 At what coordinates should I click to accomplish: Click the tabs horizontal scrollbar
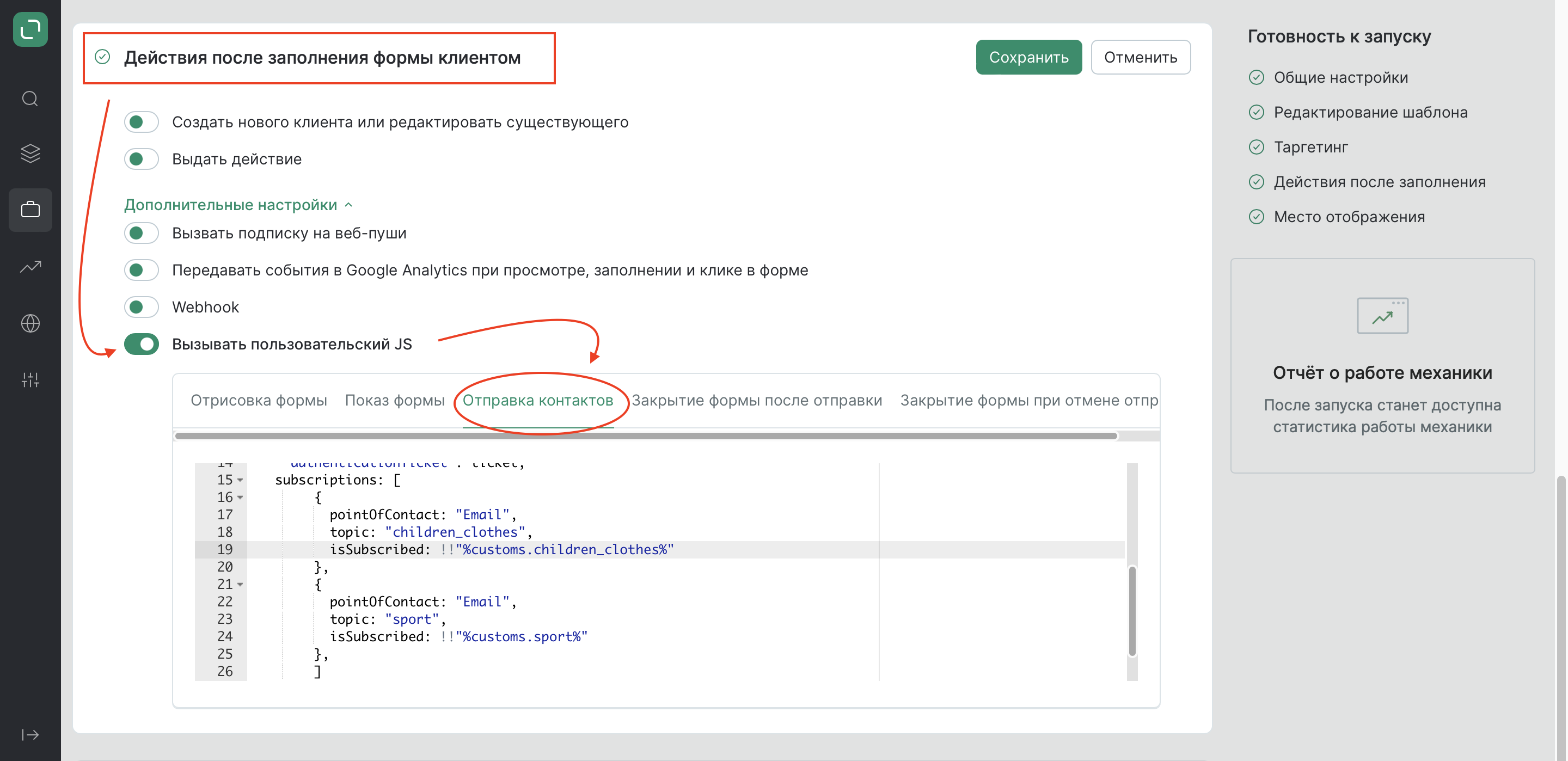point(646,436)
